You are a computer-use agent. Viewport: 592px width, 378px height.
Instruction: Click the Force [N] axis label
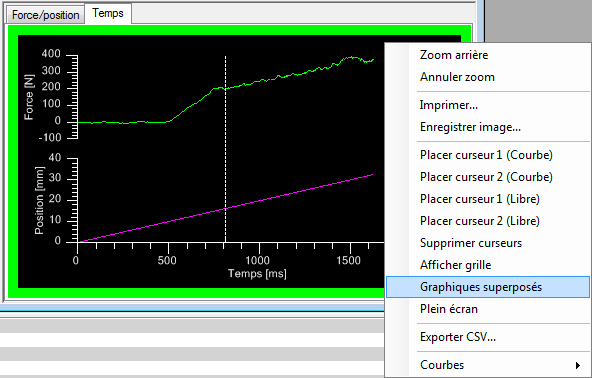(29, 97)
